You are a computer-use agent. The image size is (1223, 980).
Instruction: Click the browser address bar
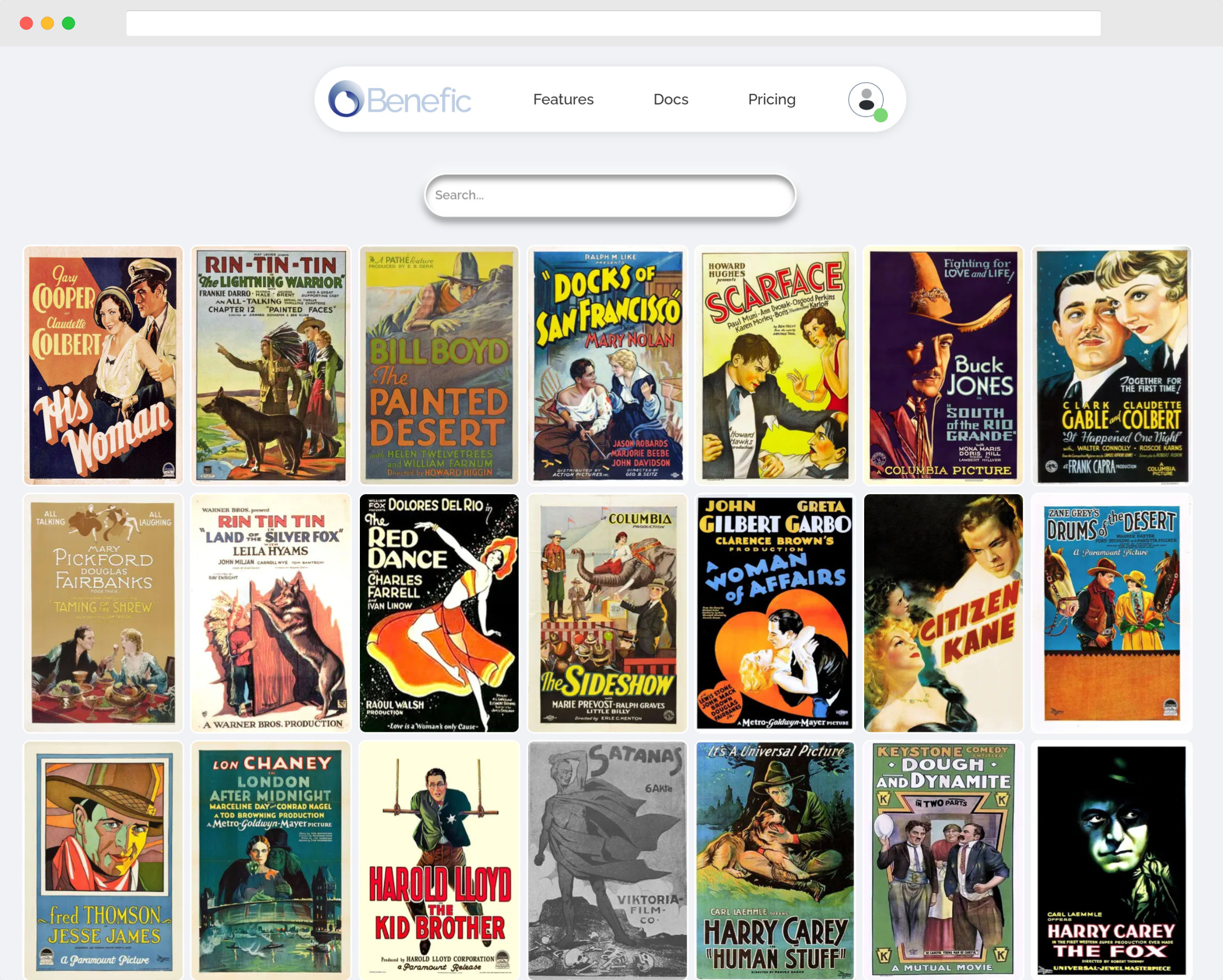(613, 23)
